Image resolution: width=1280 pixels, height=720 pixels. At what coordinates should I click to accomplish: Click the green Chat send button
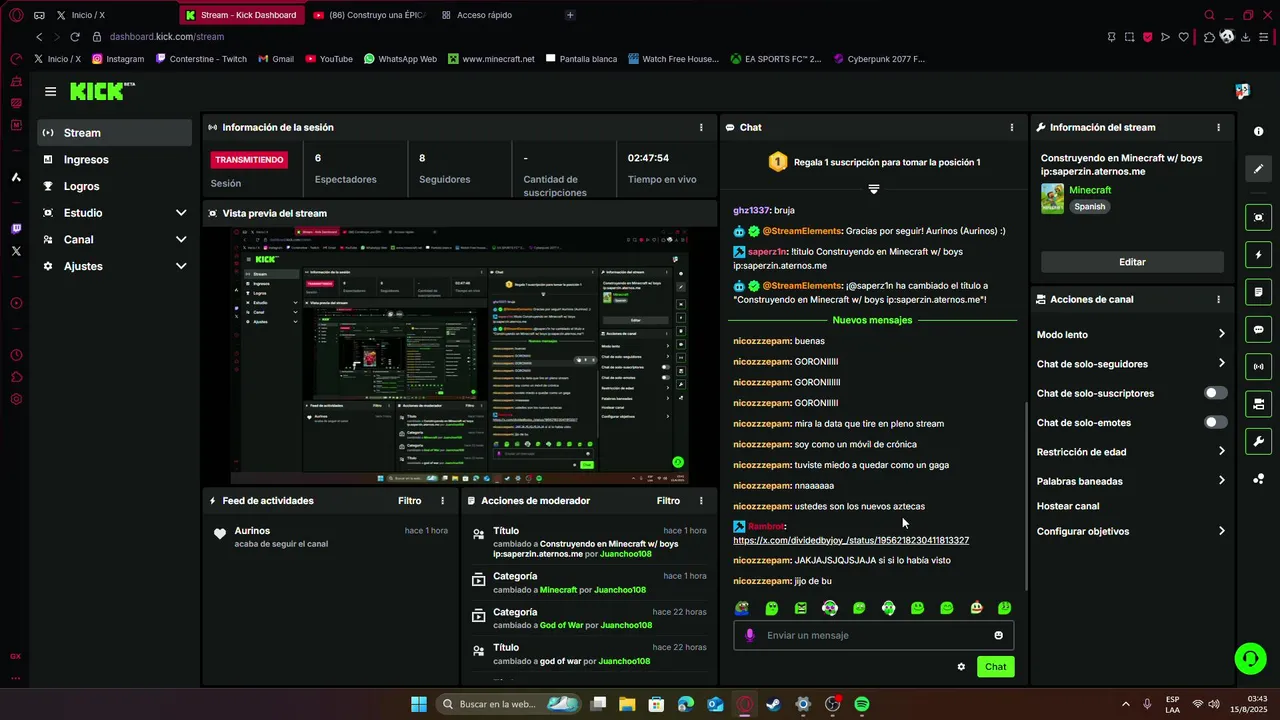(x=995, y=667)
